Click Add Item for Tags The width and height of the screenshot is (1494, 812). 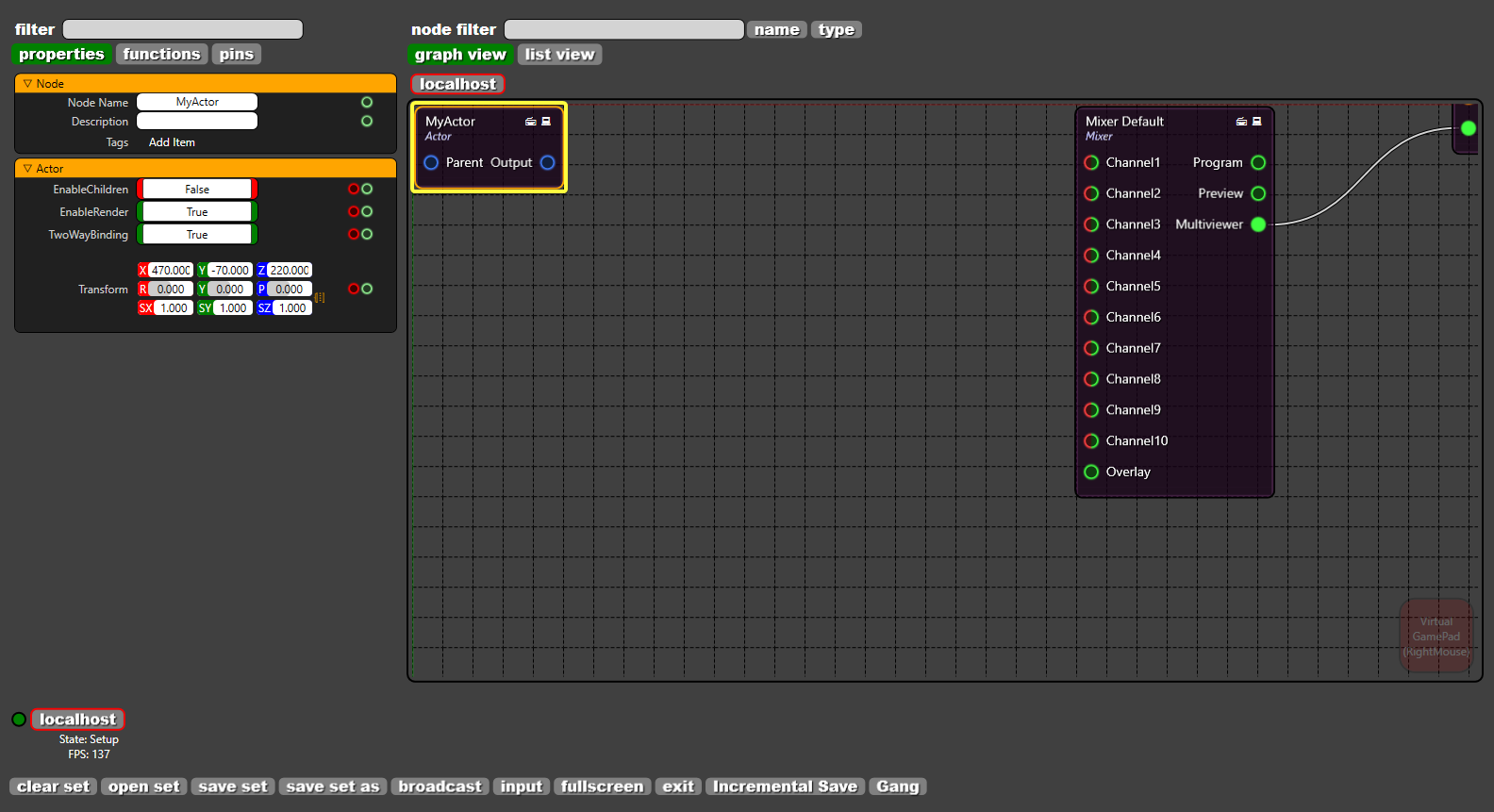[x=172, y=142]
